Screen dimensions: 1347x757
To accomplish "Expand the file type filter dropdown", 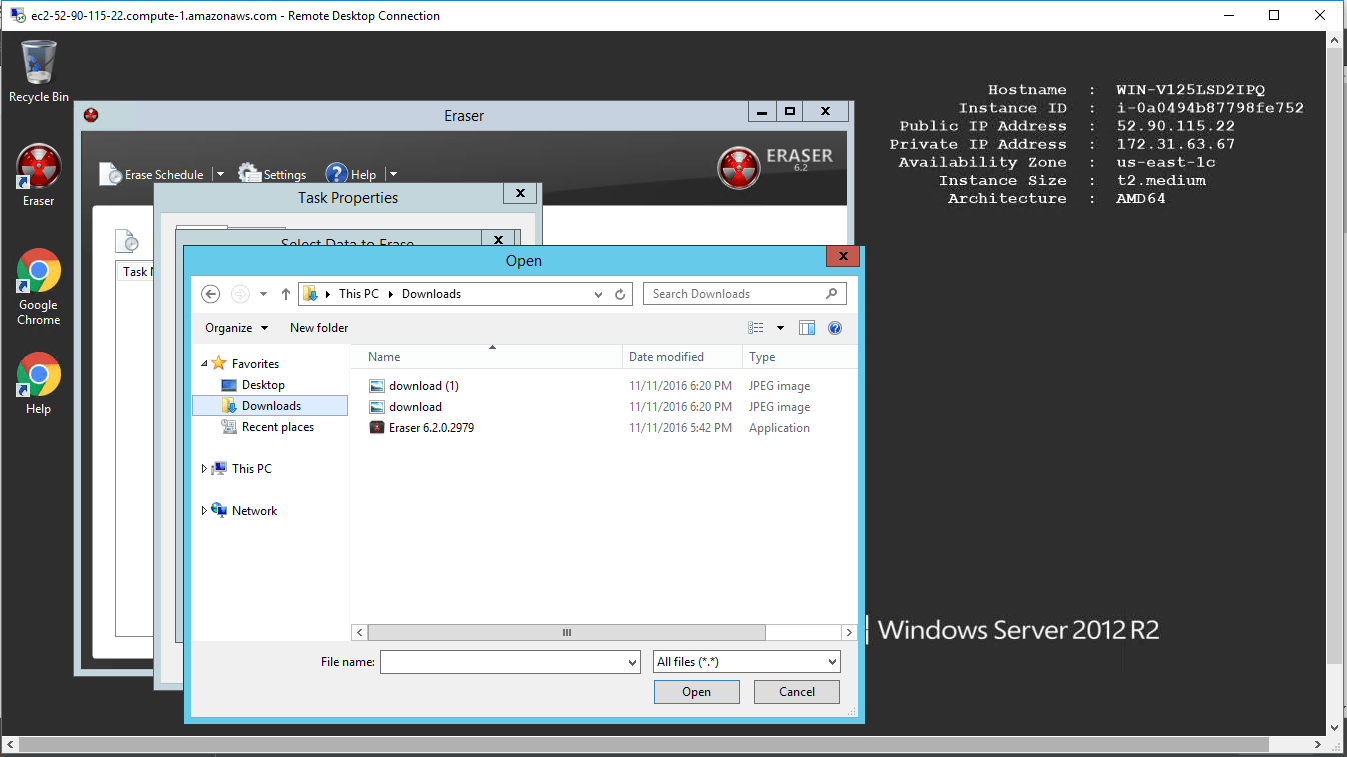I will point(746,662).
